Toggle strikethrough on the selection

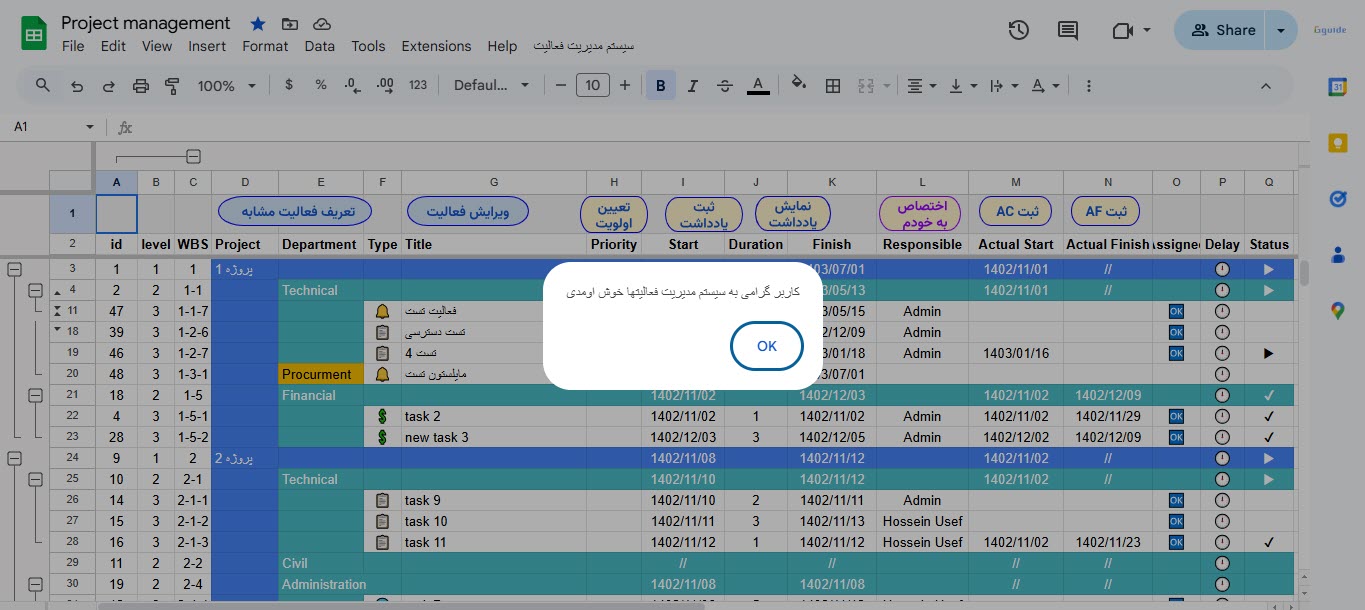click(725, 85)
